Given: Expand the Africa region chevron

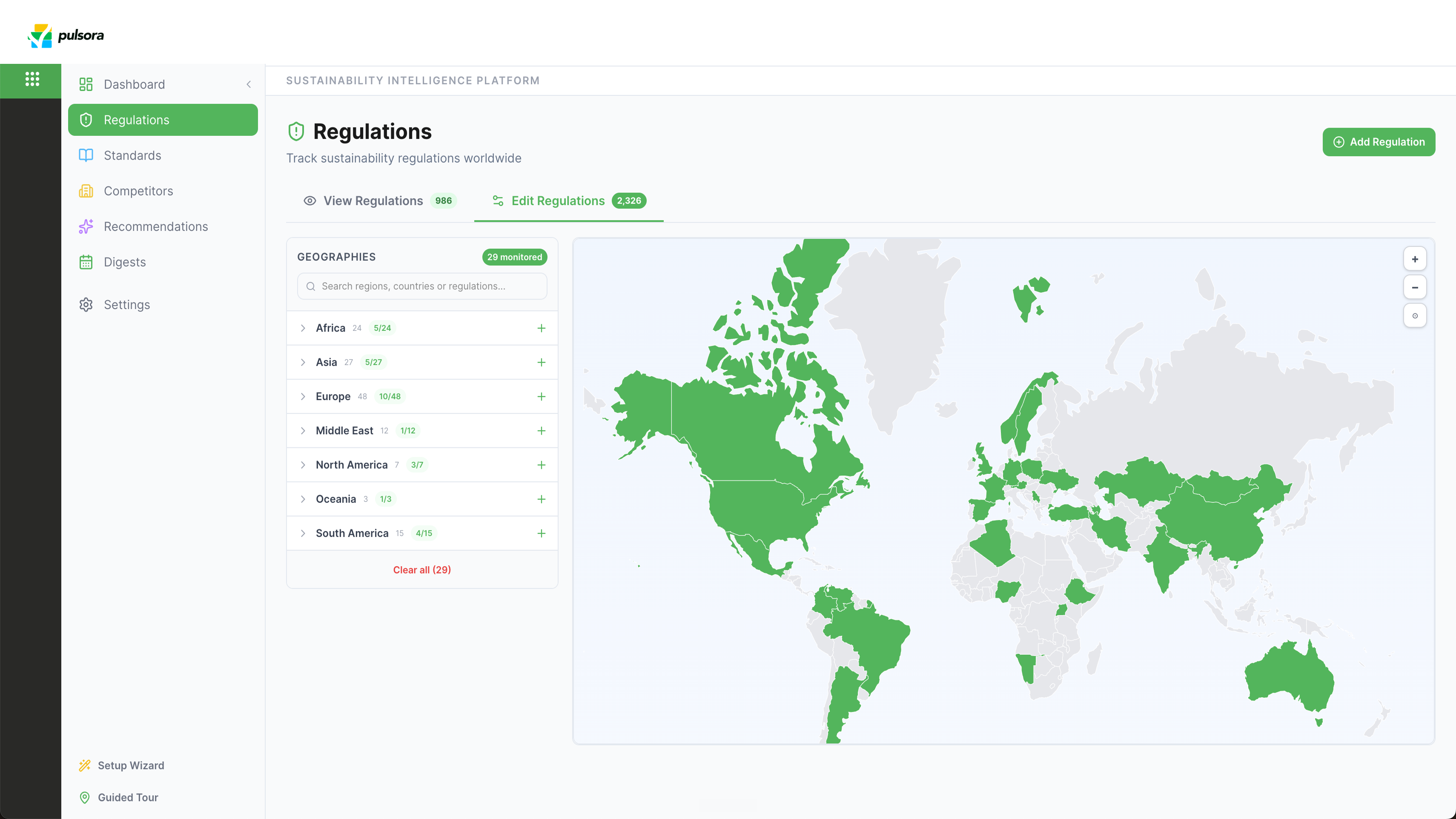Looking at the screenshot, I should coord(303,328).
